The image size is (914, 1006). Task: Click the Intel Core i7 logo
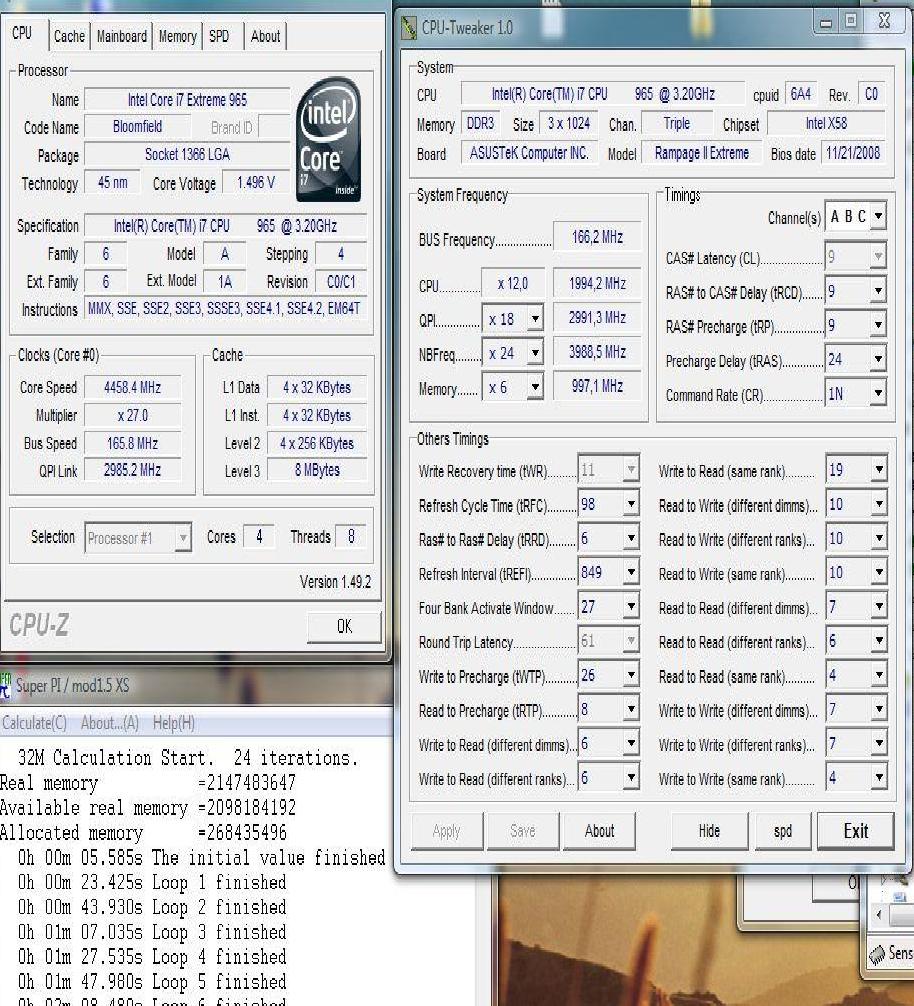coord(328,140)
